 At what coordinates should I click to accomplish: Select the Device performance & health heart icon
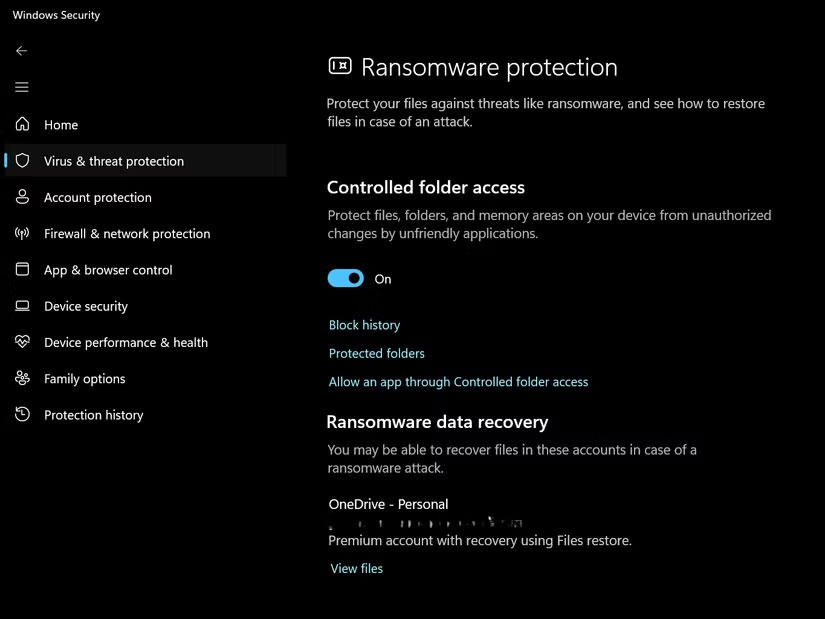click(x=21, y=342)
